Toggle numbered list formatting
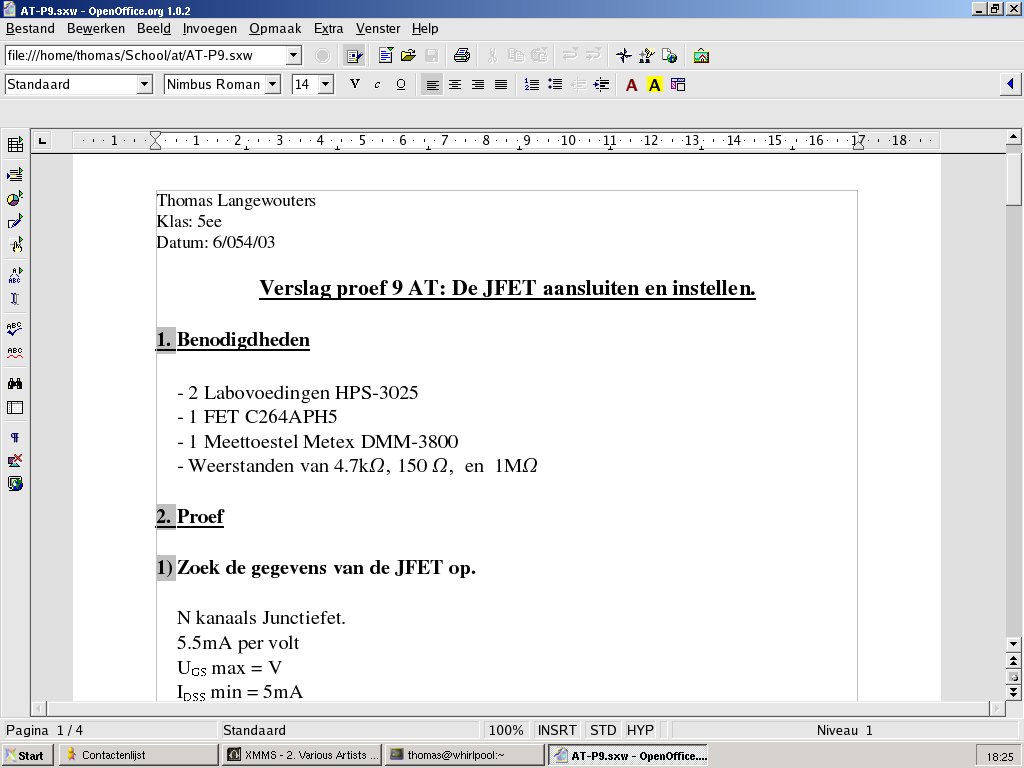Screen dimensions: 1024x768 532,85
